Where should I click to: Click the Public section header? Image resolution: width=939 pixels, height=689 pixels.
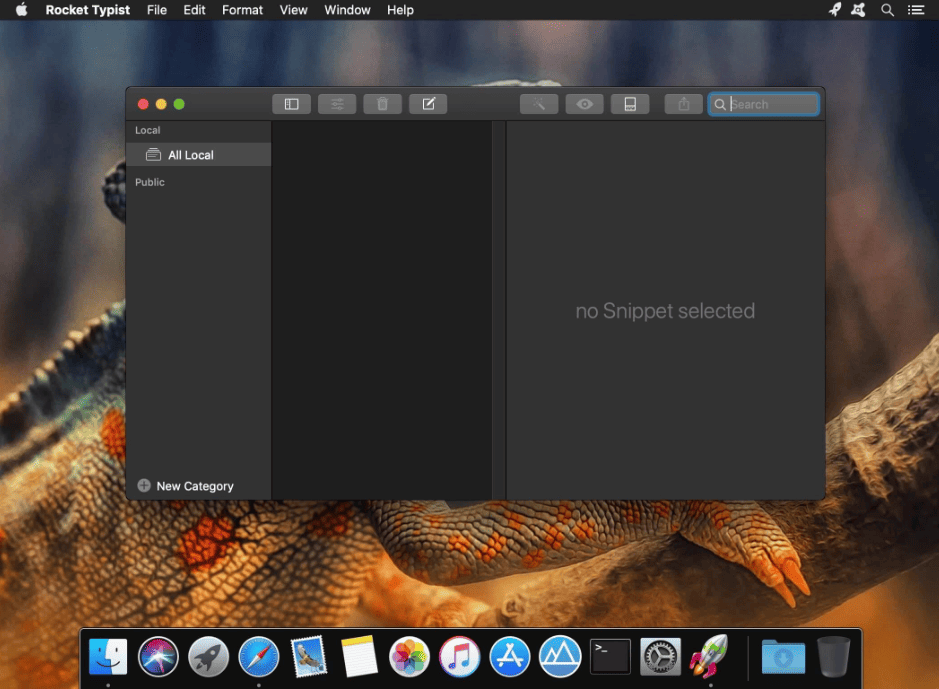150,182
